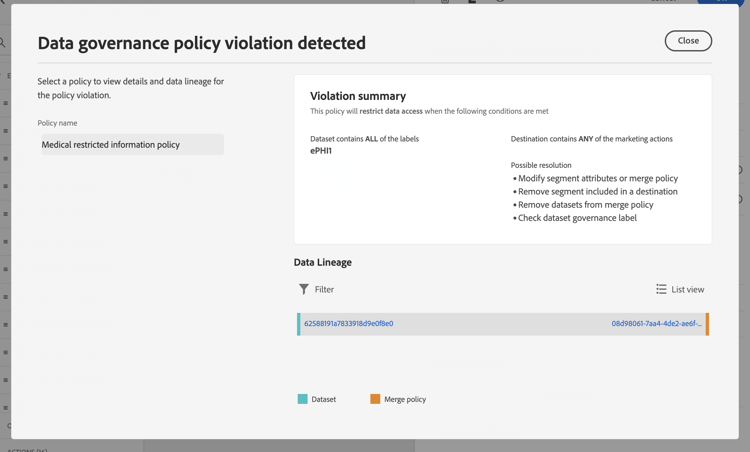Open merge policy 08d98061-7aa4 link
The image size is (750, 452).
pyautogui.click(x=656, y=324)
